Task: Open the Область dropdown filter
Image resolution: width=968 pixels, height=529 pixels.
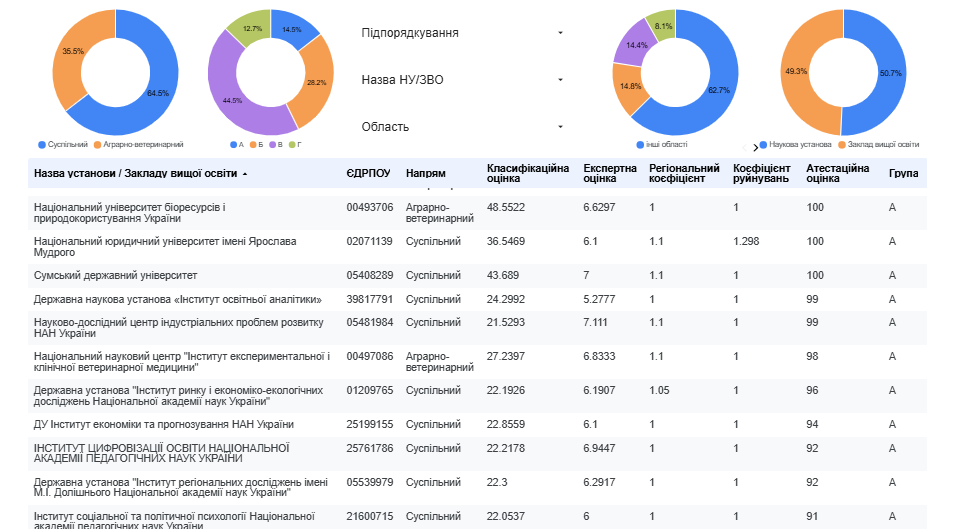Action: coord(462,127)
